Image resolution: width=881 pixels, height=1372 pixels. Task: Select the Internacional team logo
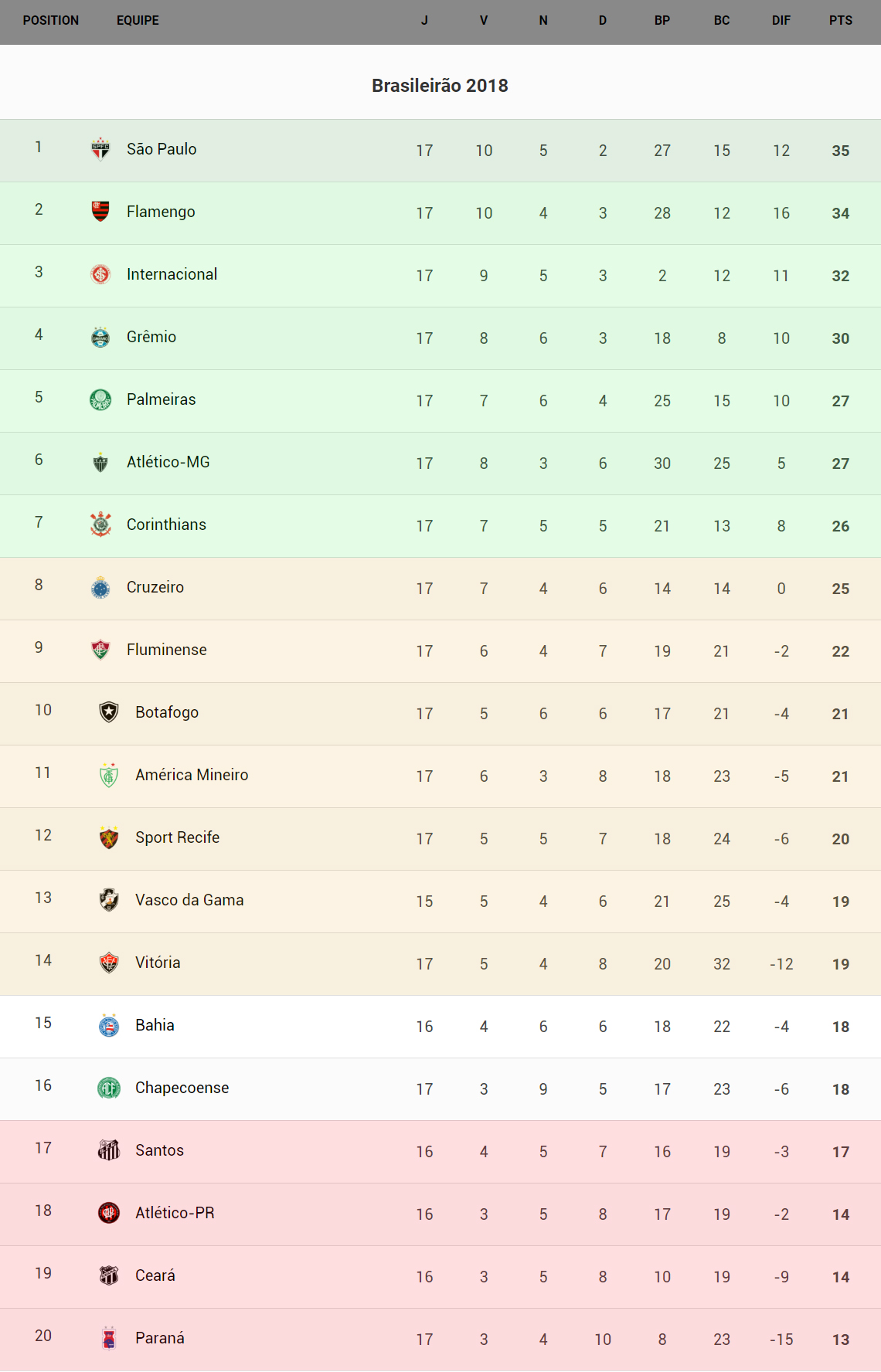100,274
